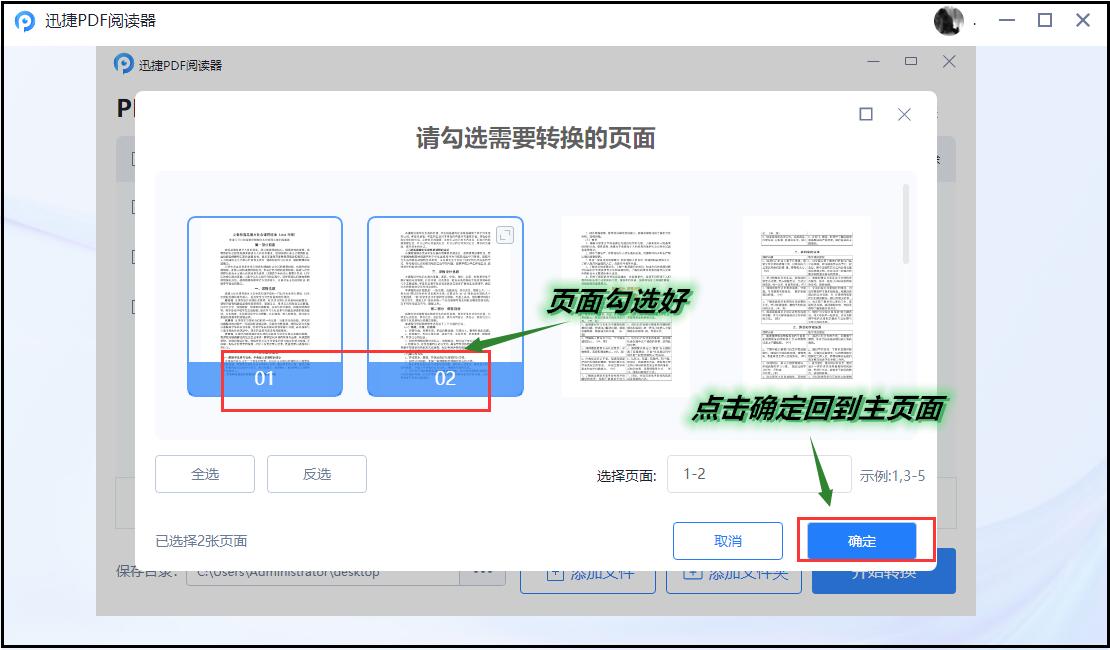
Task: Click 全选 to select all pages
Action: (205, 474)
